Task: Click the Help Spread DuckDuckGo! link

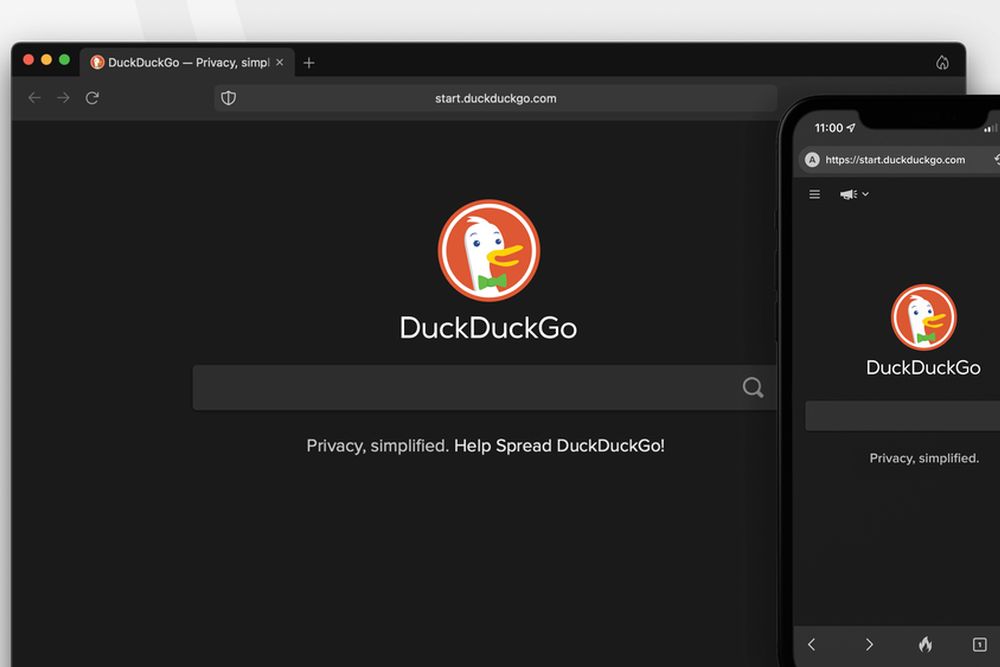Action: (559, 446)
